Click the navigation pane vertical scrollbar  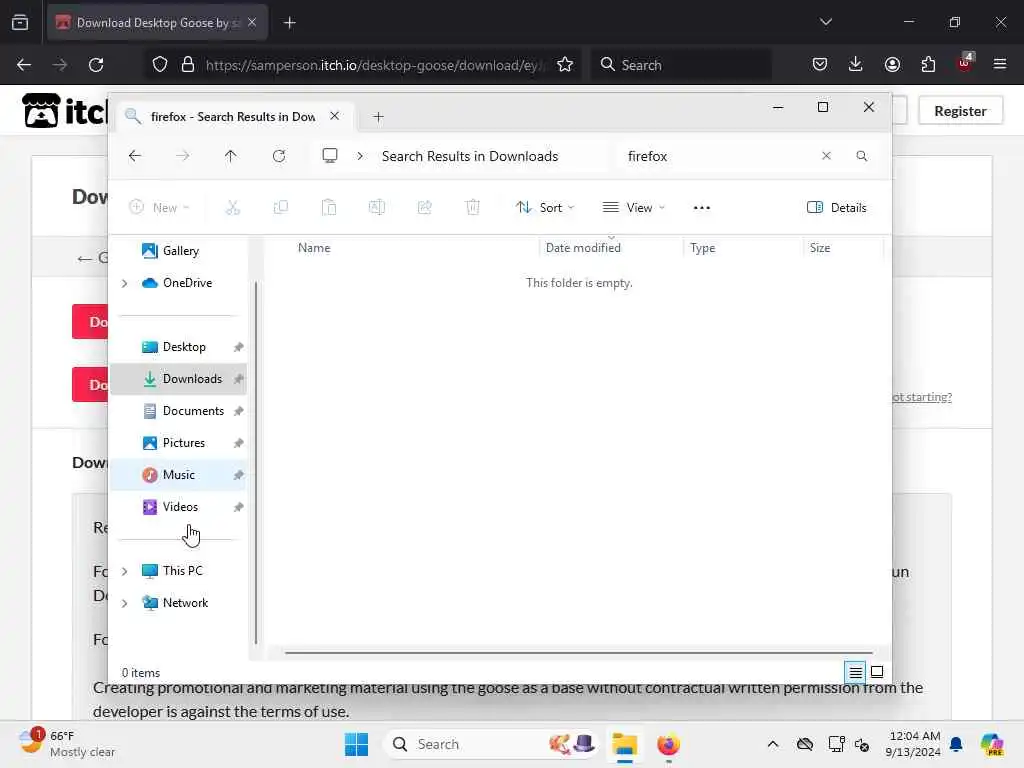[x=255, y=462]
